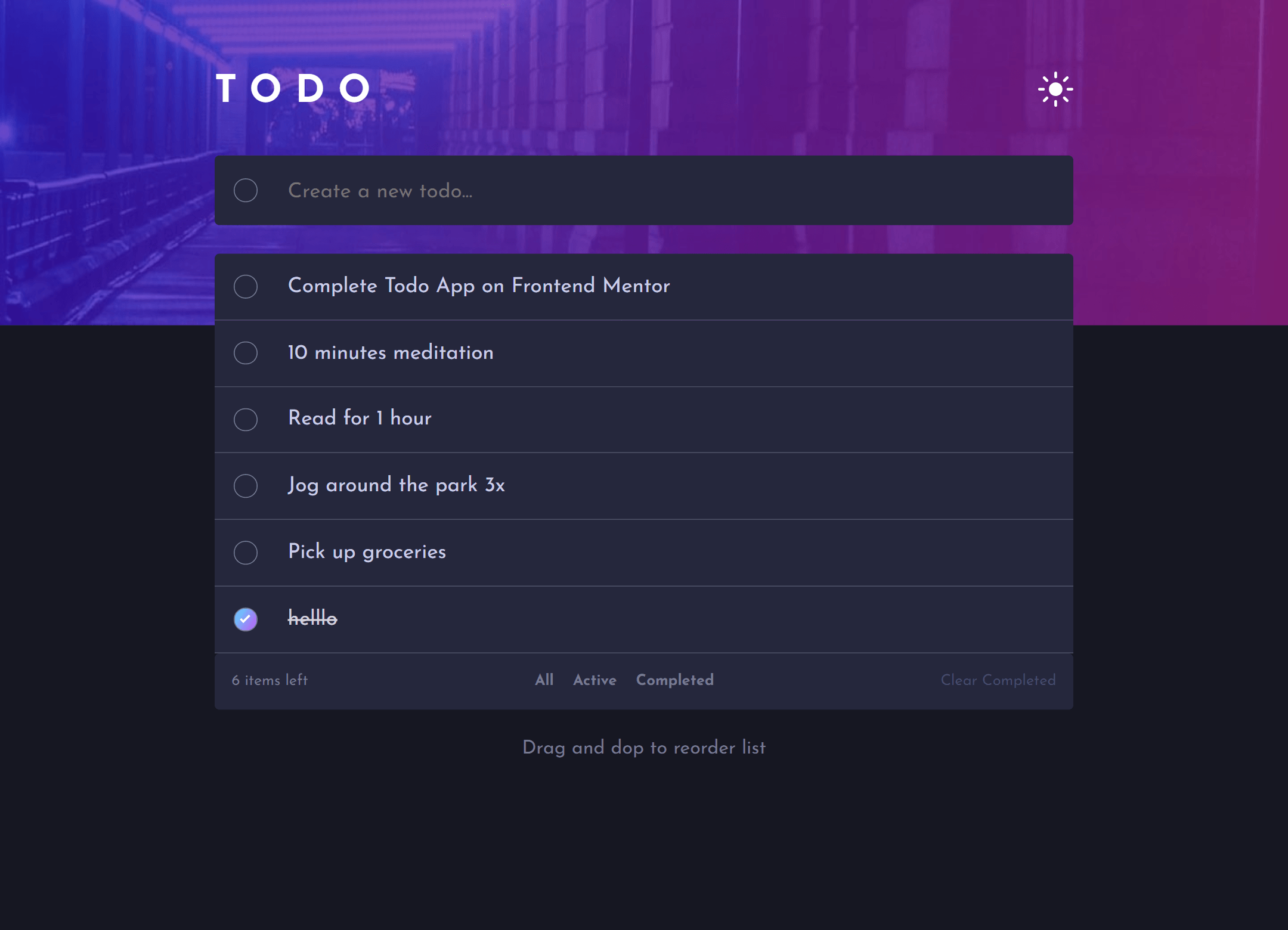Viewport: 1288px width, 930px height.
Task: Click the '6 items left' status text
Action: pos(270,681)
